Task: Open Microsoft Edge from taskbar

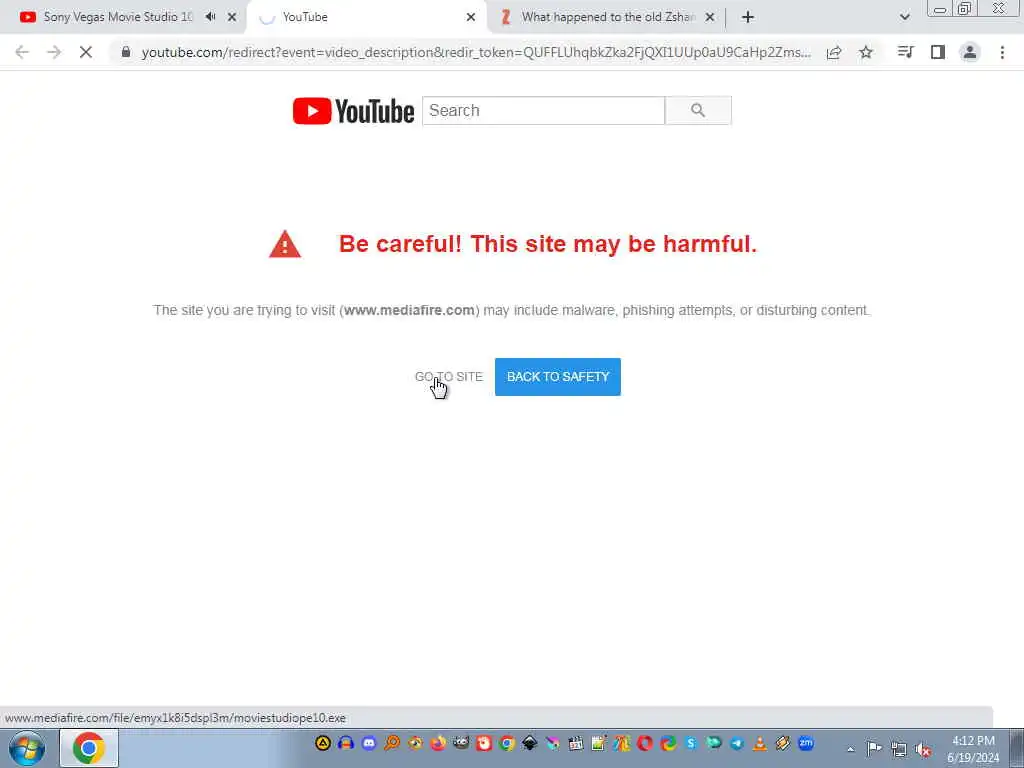Action: [x=668, y=743]
